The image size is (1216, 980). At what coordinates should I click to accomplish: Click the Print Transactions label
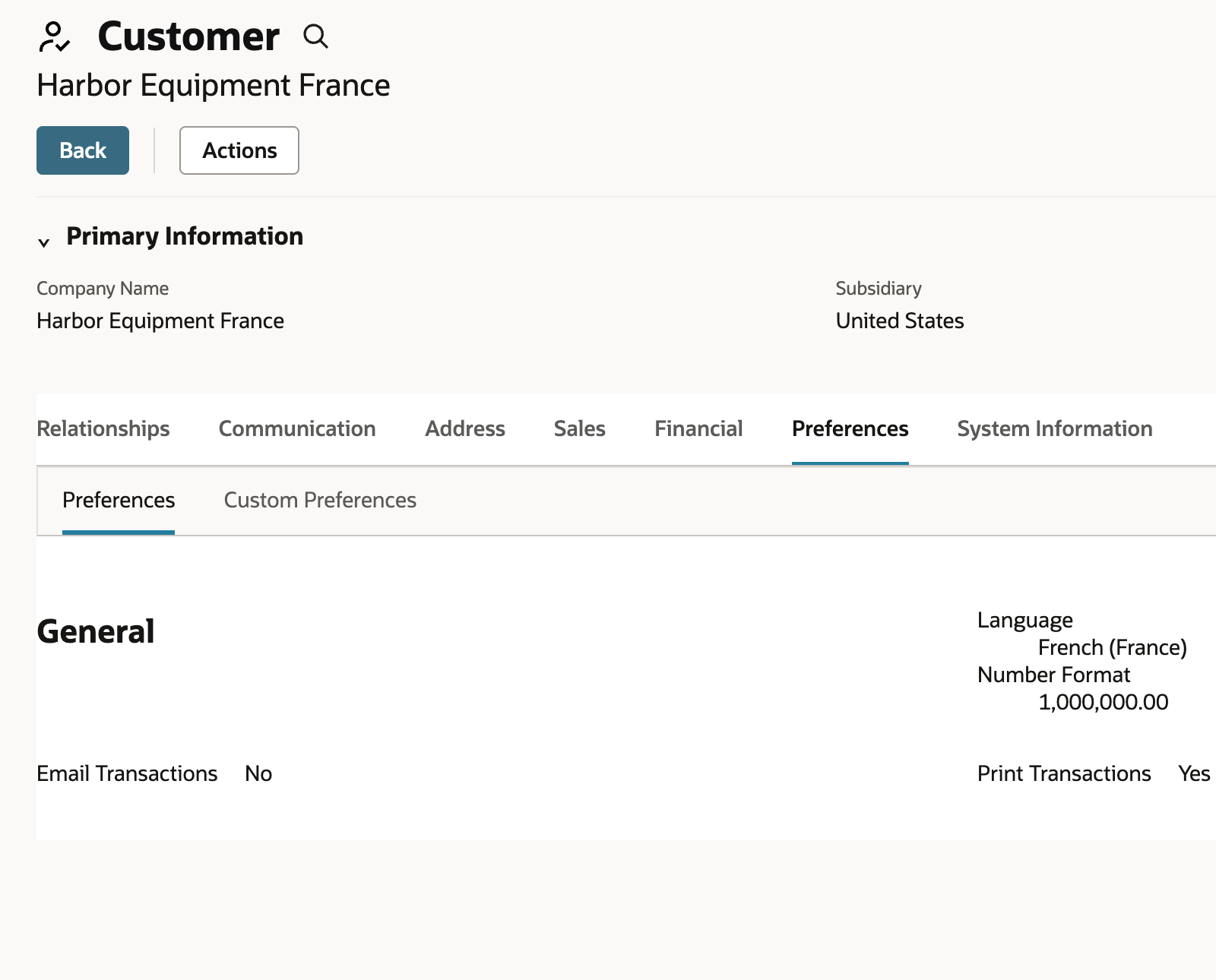pyautogui.click(x=1064, y=773)
